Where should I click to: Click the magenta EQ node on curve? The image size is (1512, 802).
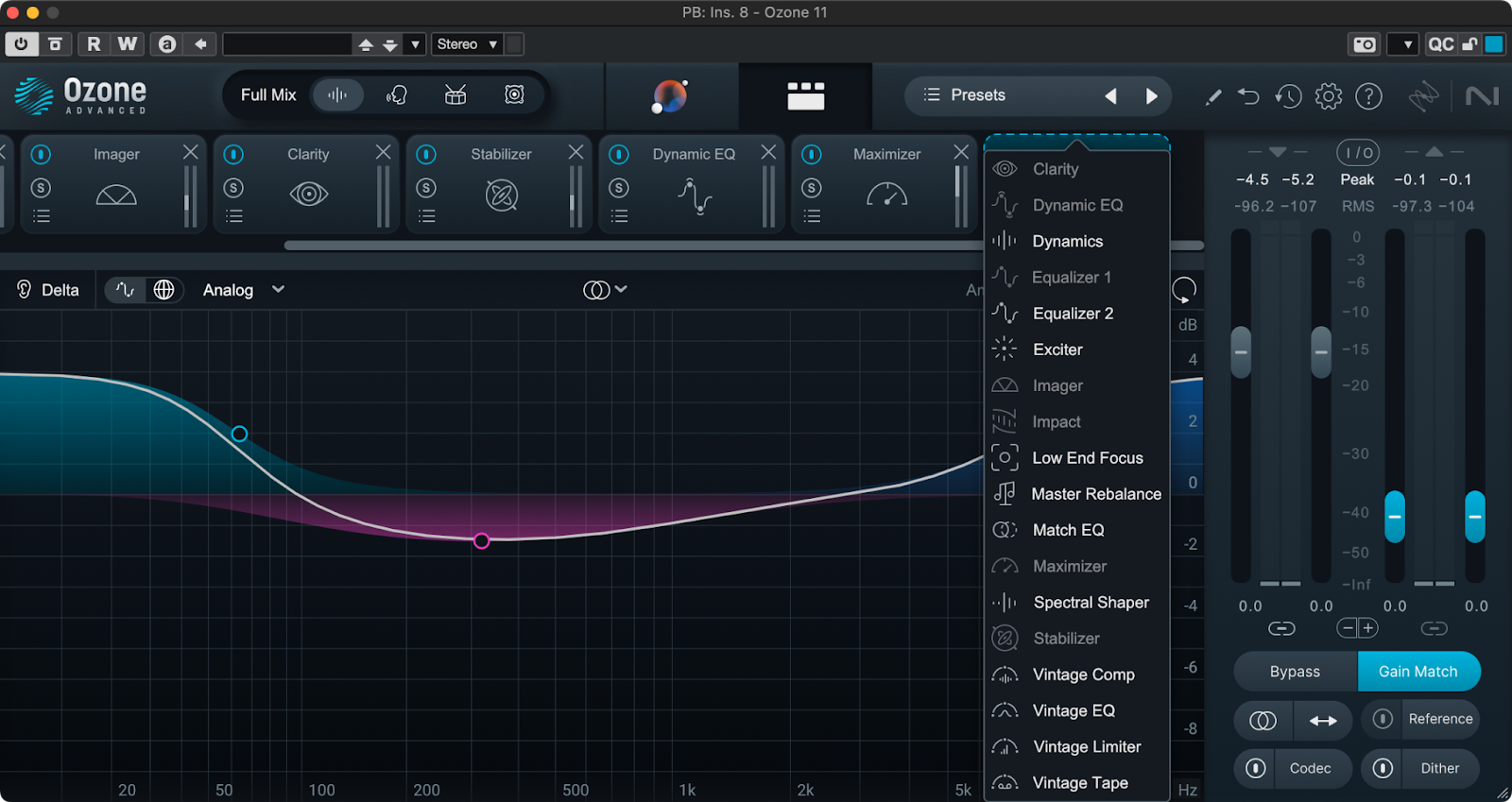482,541
